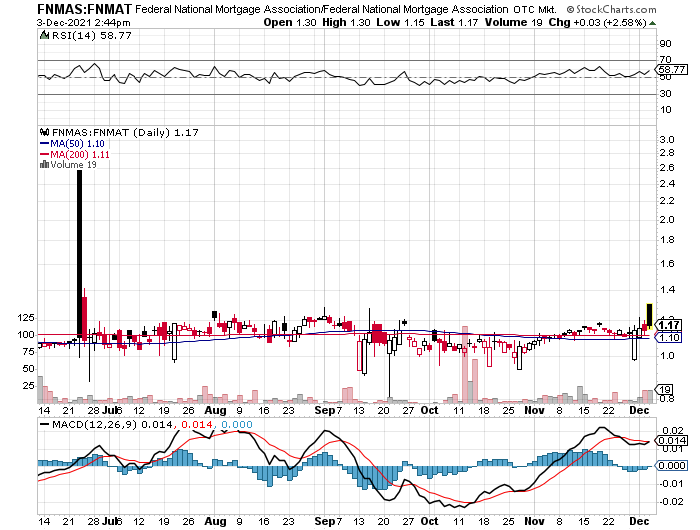Click the Aug label on price chart axis
Screen dimensions: 700x530
(x=215, y=410)
